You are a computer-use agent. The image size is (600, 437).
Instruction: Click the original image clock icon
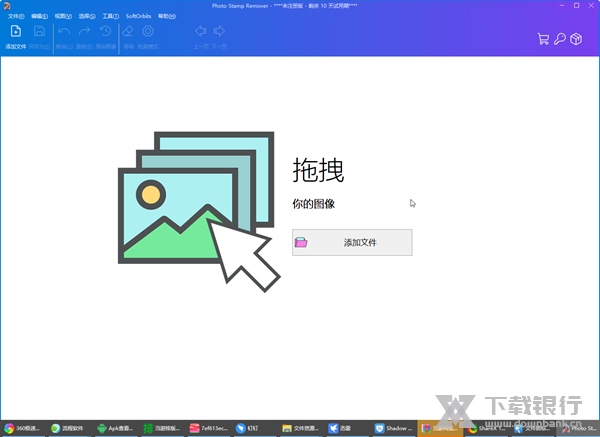106,31
